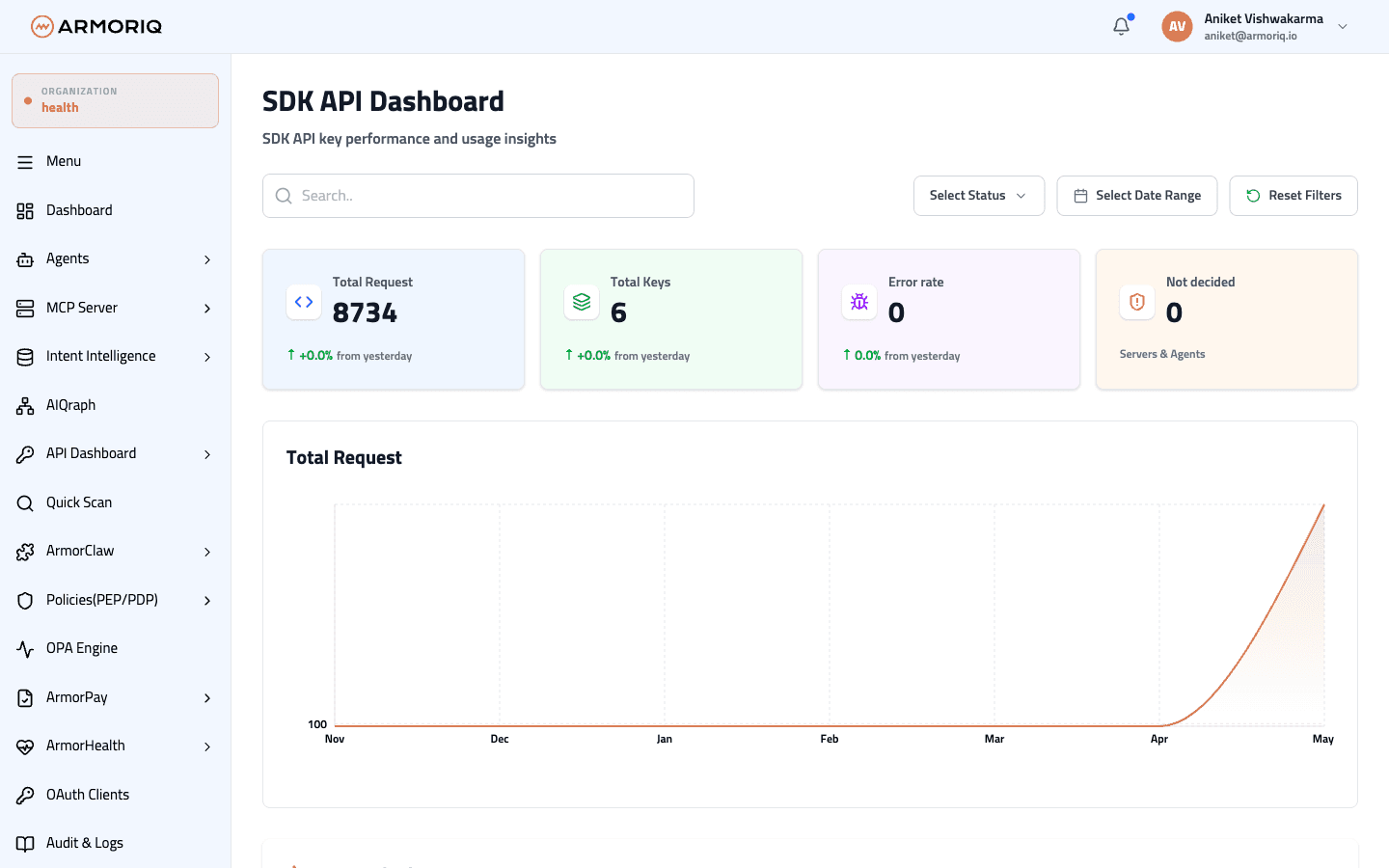Expand the Agents submenu chevron
Image resolution: width=1389 pixels, height=868 pixels.
pos(207,259)
